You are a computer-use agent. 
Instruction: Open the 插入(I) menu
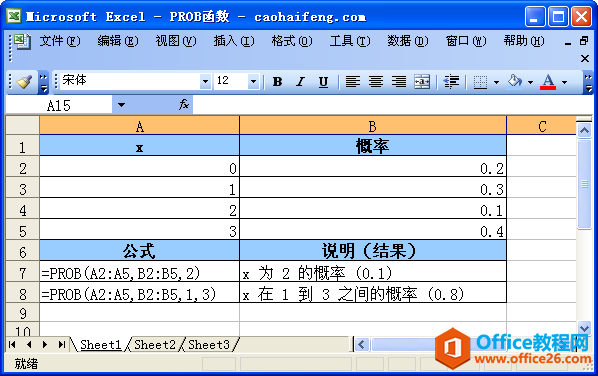click(234, 41)
